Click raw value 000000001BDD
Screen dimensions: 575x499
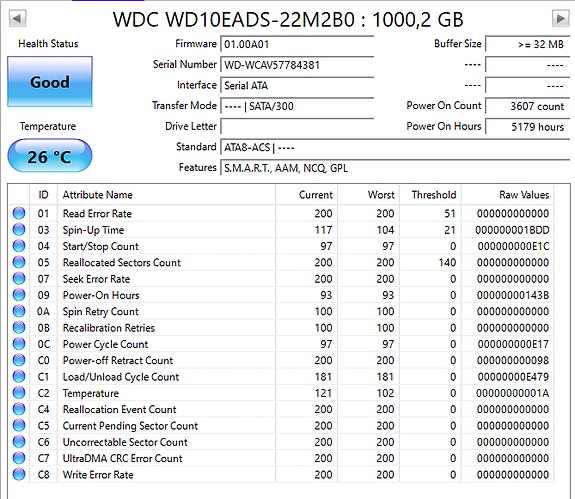tap(512, 230)
